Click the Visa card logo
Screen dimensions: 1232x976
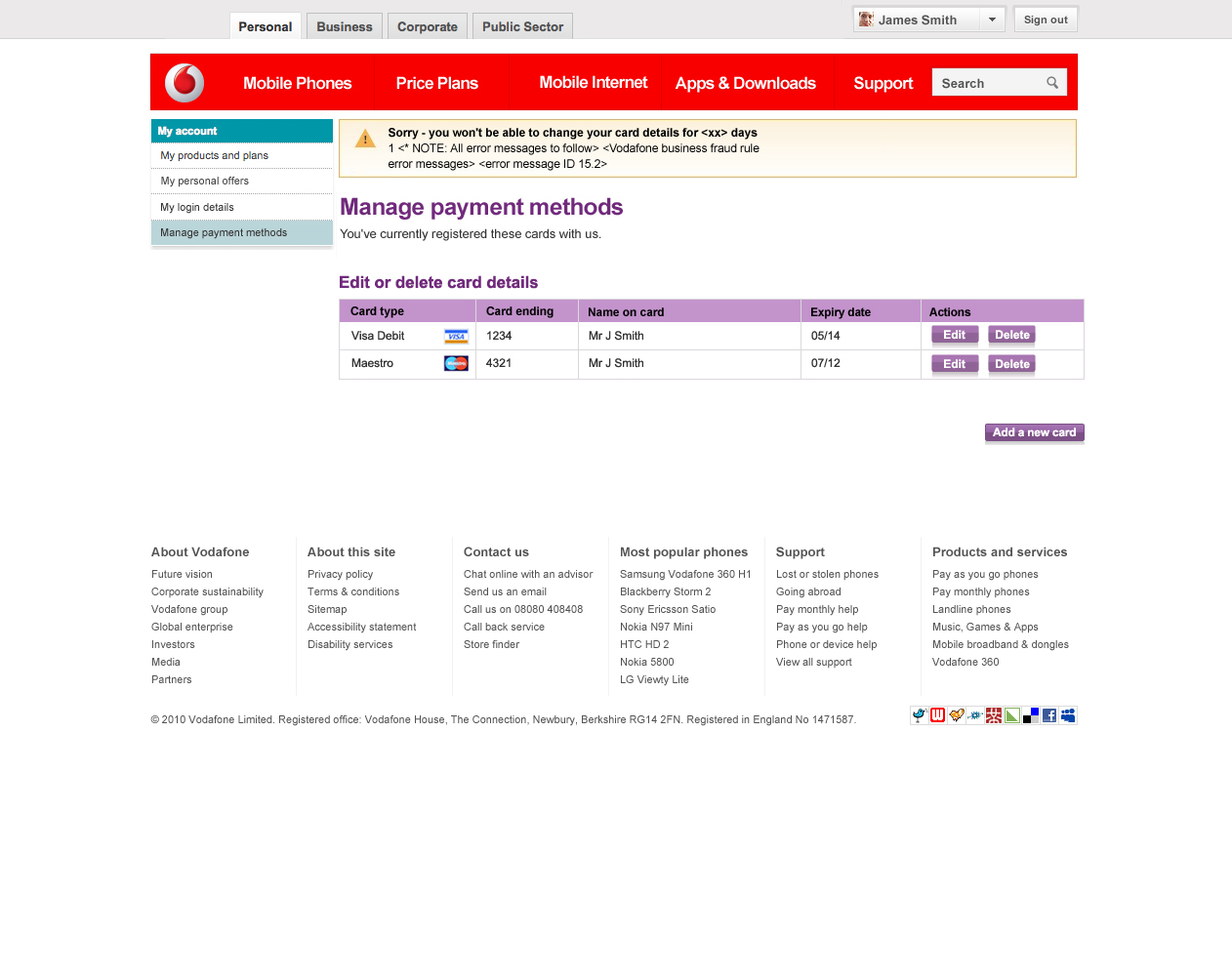456,337
